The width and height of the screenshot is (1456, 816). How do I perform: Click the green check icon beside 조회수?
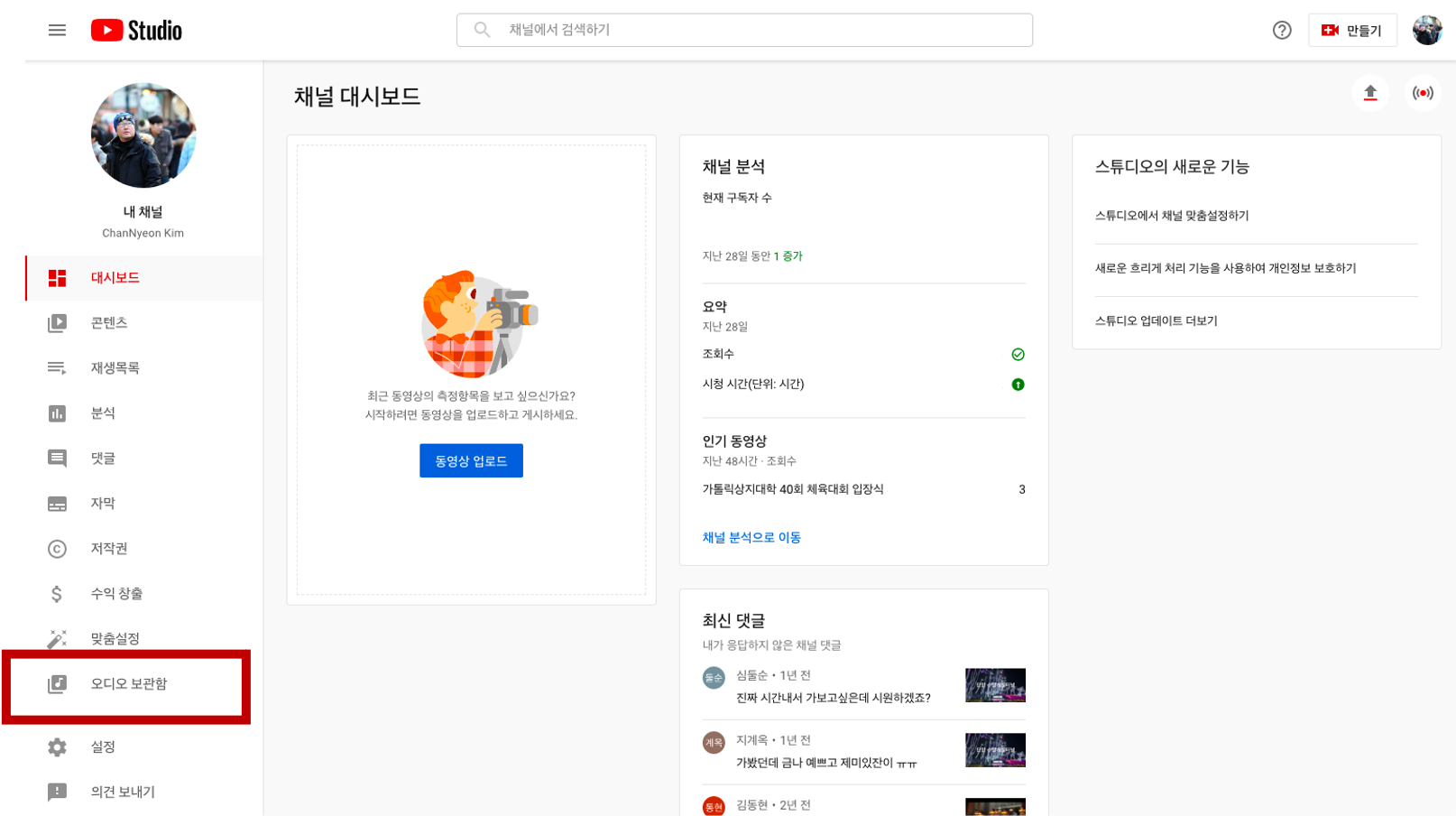1018,355
